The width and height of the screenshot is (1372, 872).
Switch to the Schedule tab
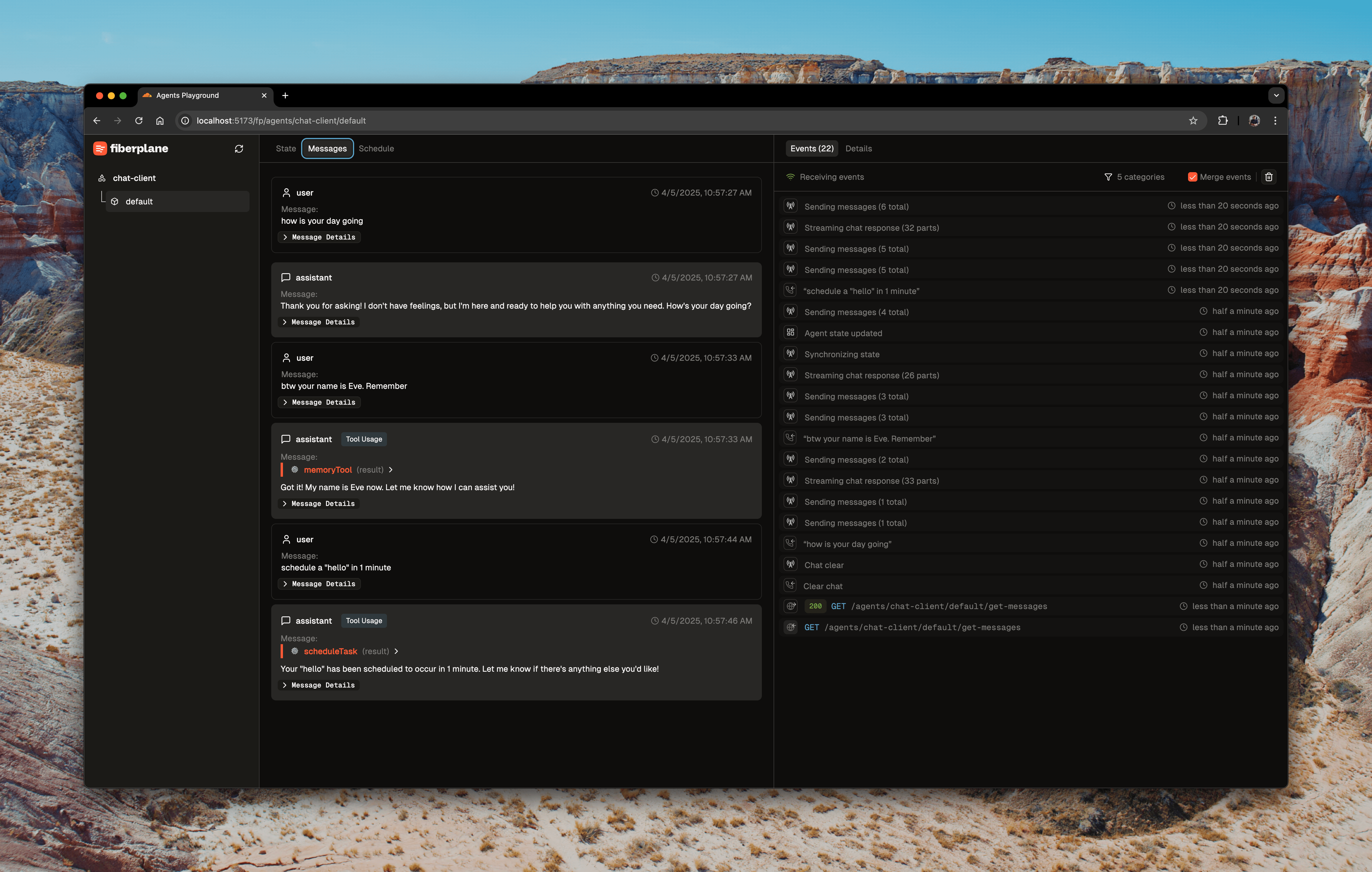[x=376, y=149]
